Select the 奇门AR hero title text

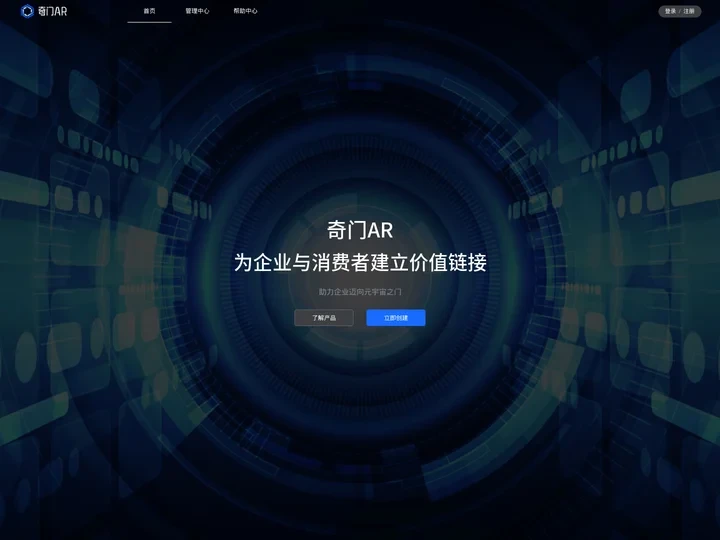[360, 231]
